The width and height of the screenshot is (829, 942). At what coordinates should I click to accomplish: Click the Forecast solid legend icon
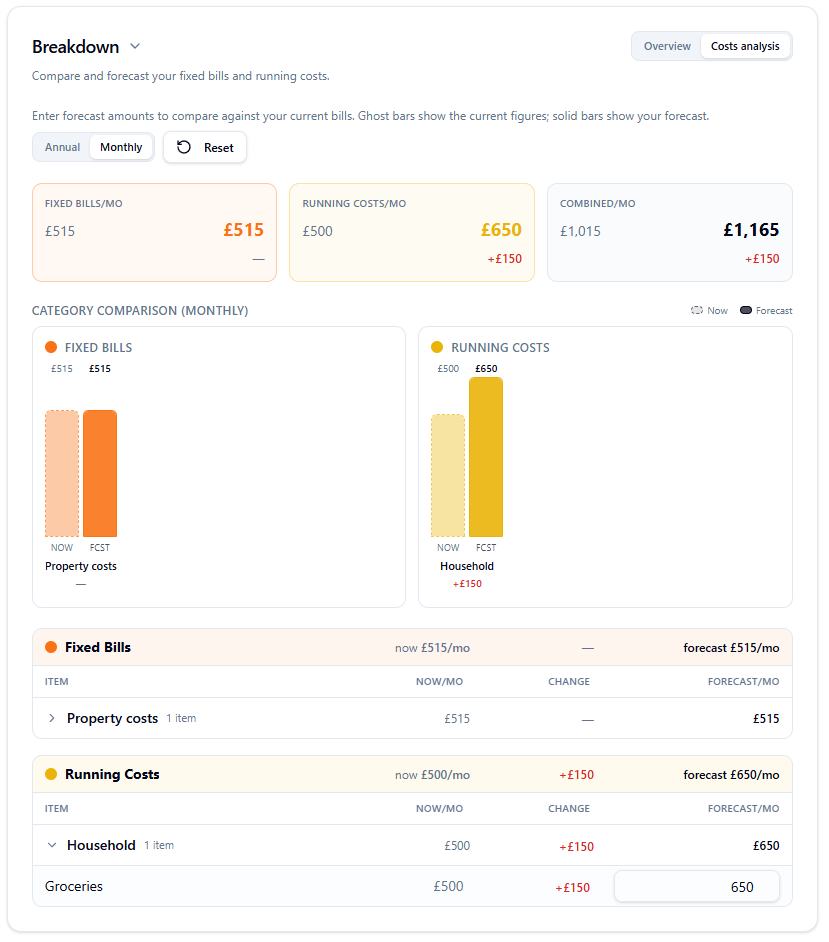coord(745,311)
